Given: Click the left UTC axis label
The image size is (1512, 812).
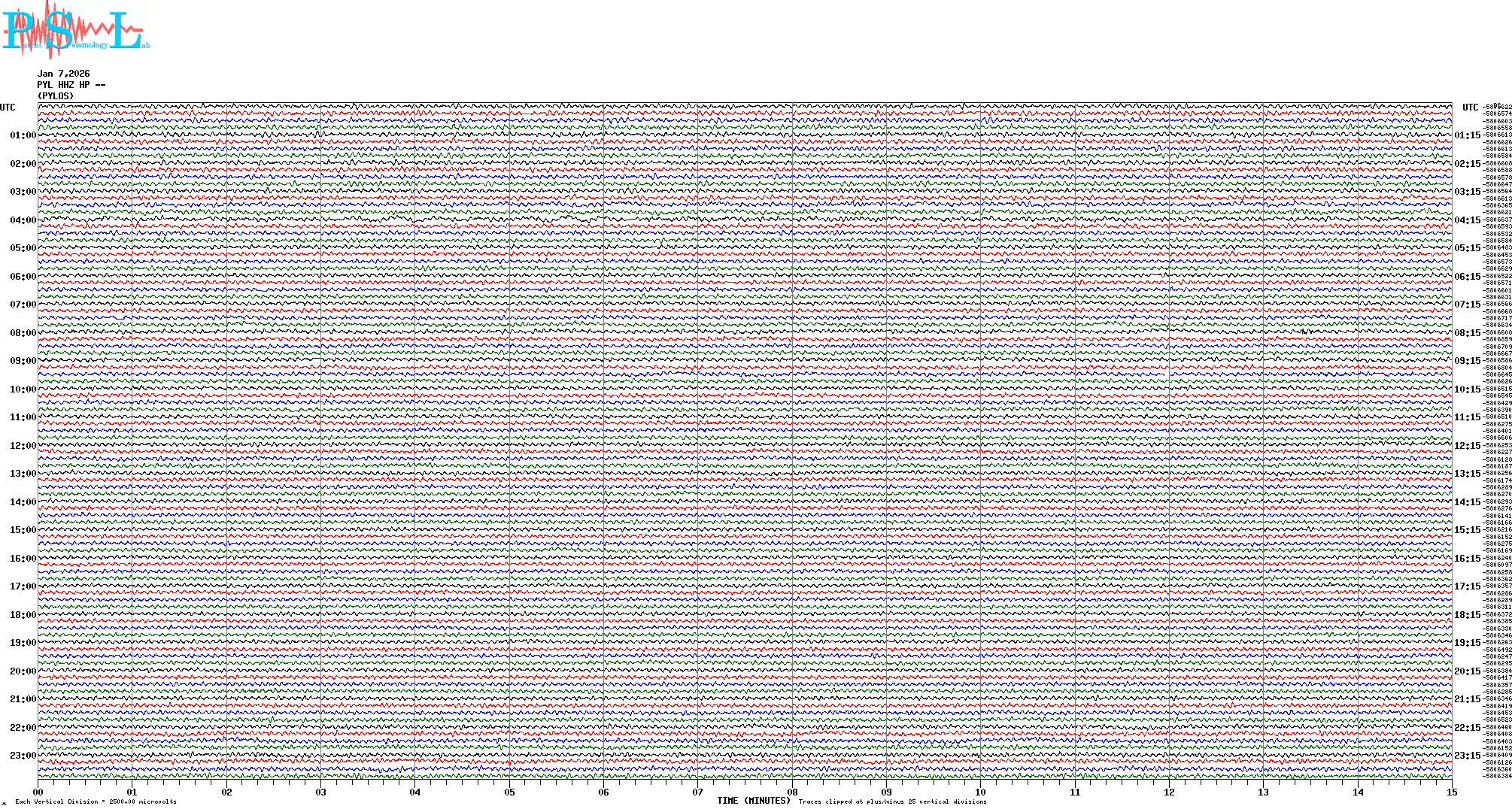Looking at the screenshot, I should click(8, 108).
